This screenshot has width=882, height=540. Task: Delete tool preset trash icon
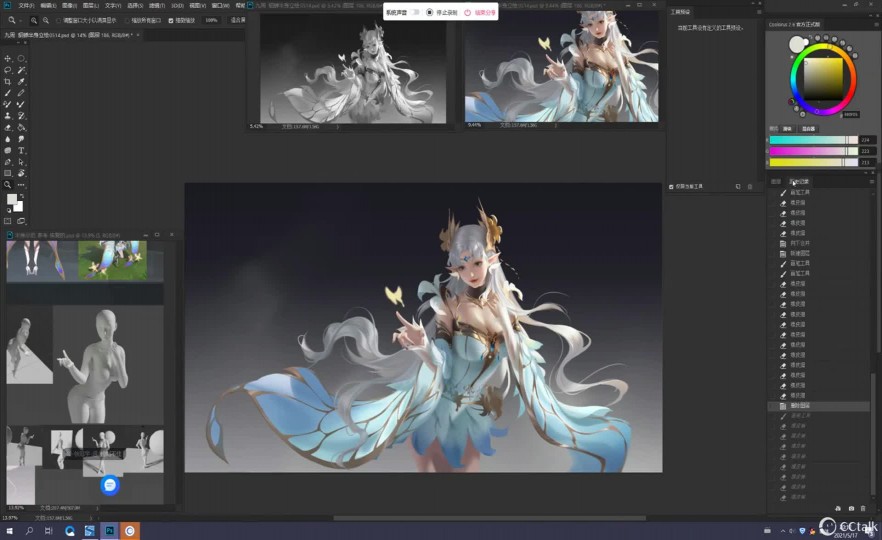coord(750,187)
